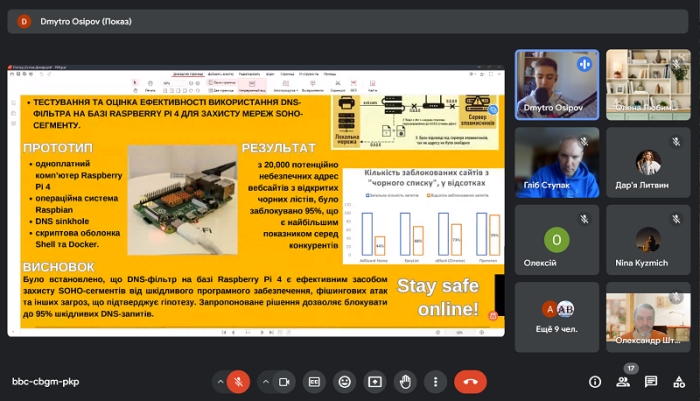Show the people participants list
This screenshot has width=700, height=401.
click(623, 381)
